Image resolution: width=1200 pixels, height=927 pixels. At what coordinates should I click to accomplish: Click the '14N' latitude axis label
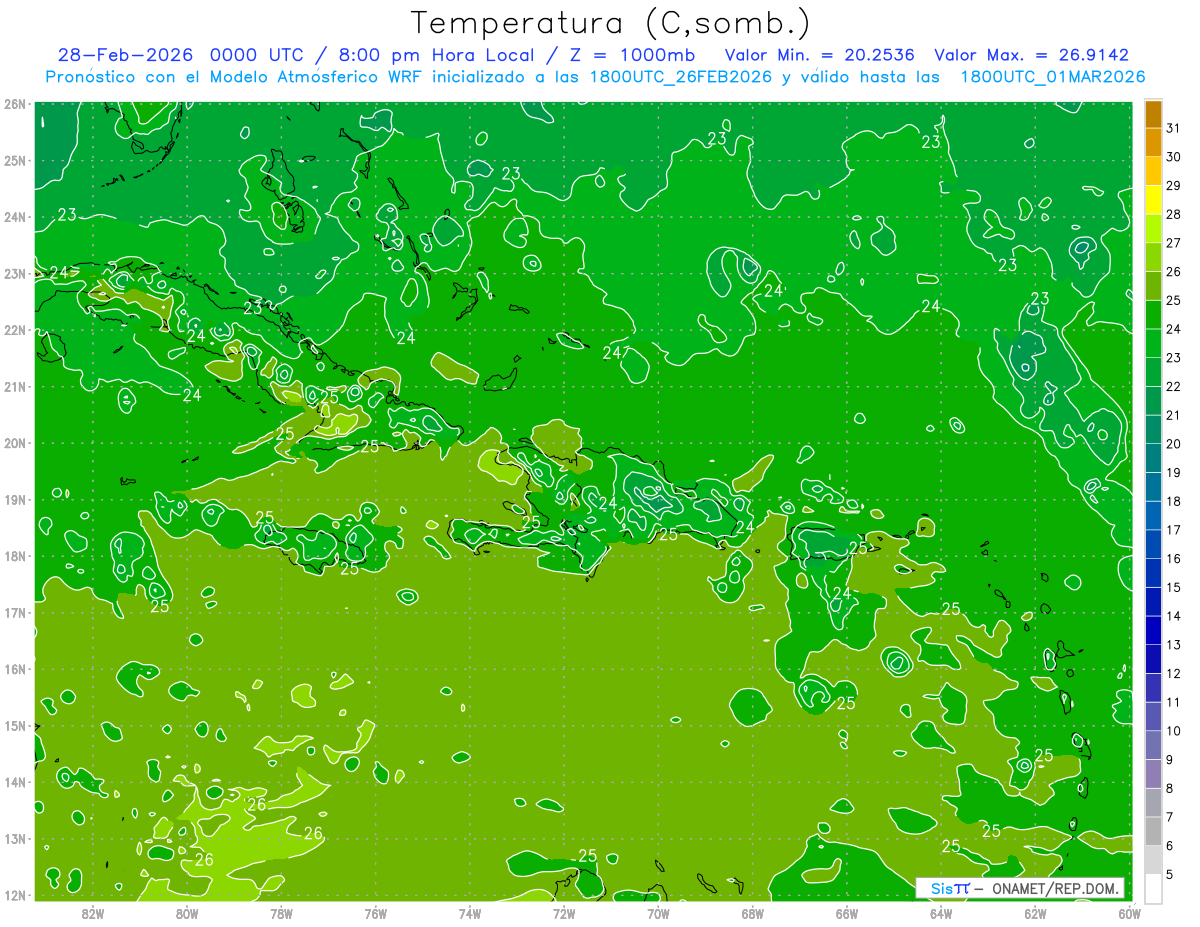click(15, 782)
